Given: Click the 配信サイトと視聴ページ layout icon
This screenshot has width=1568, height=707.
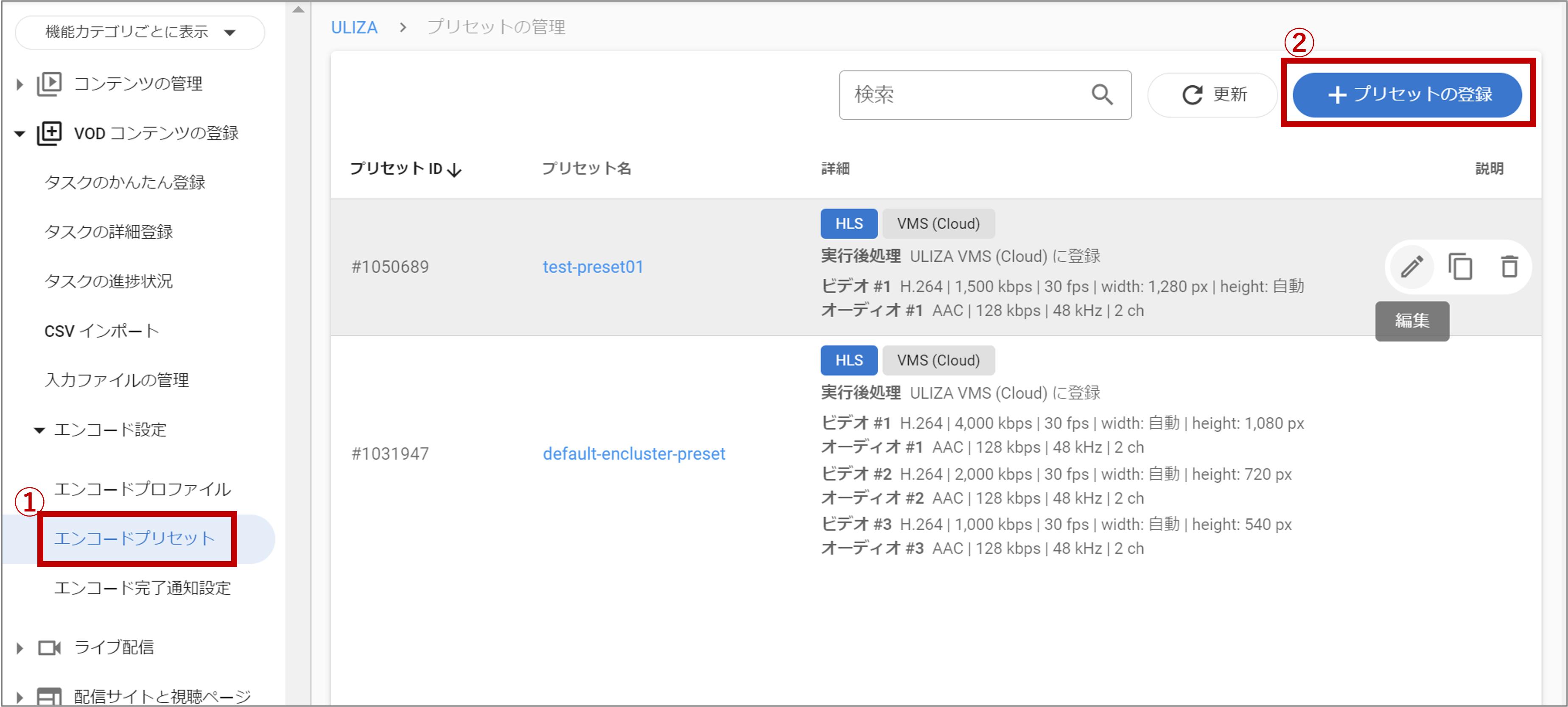Looking at the screenshot, I should click(49, 697).
